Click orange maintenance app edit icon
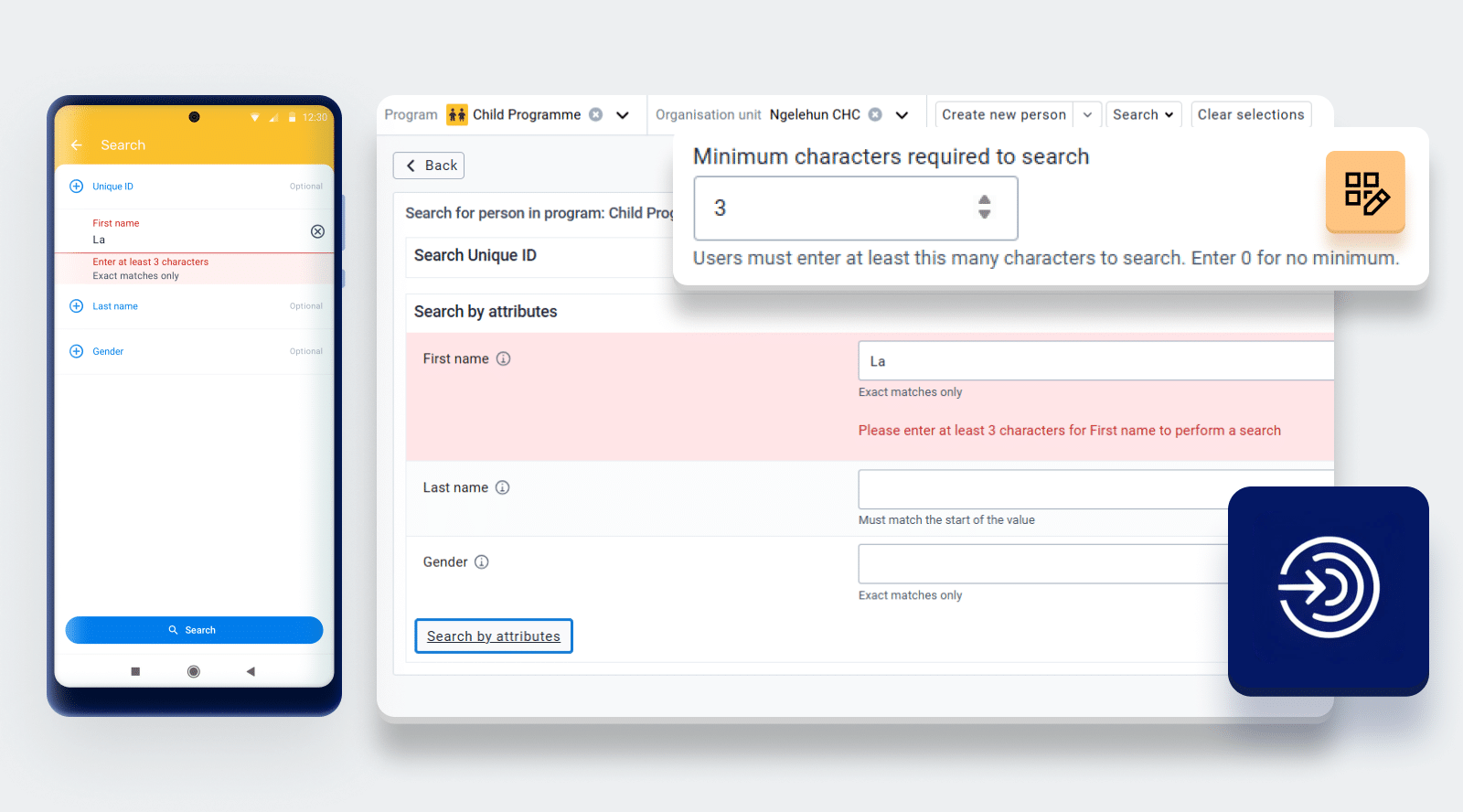1463x812 pixels. tap(1365, 192)
